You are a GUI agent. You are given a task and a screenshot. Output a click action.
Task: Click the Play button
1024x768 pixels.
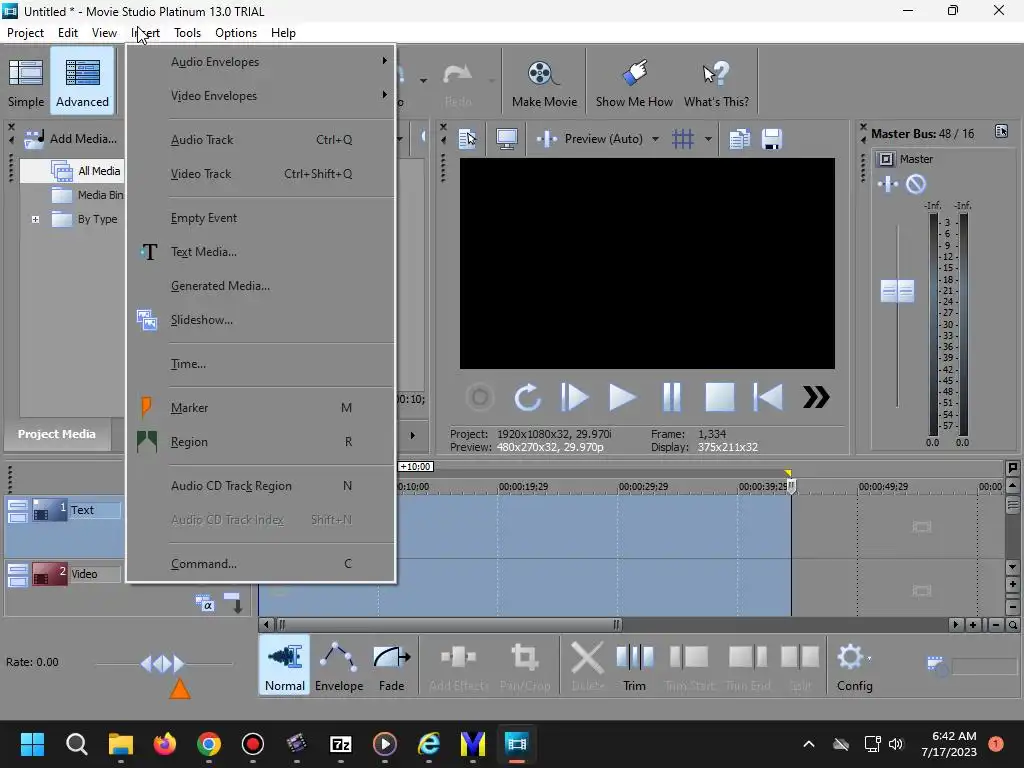(622, 397)
